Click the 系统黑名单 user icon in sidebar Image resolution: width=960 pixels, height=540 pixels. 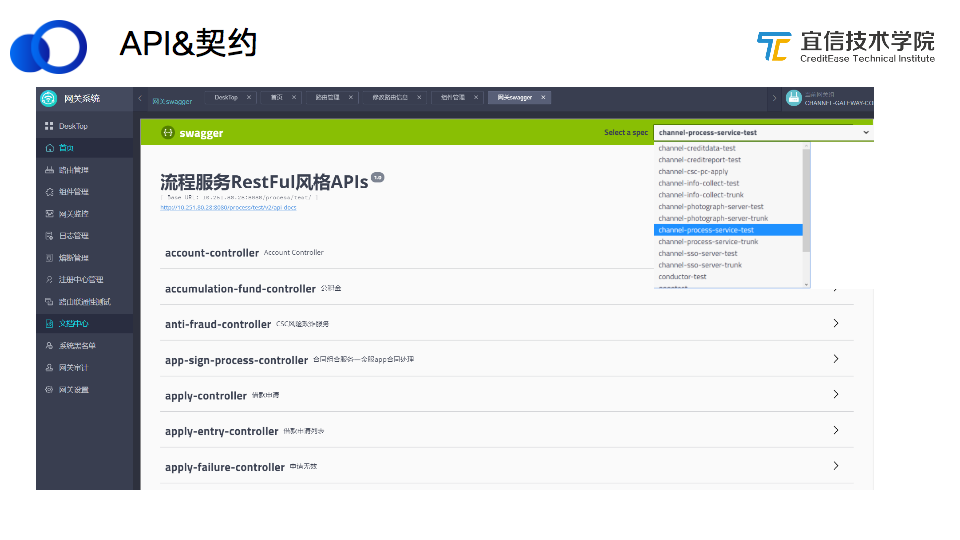click(x=50, y=345)
